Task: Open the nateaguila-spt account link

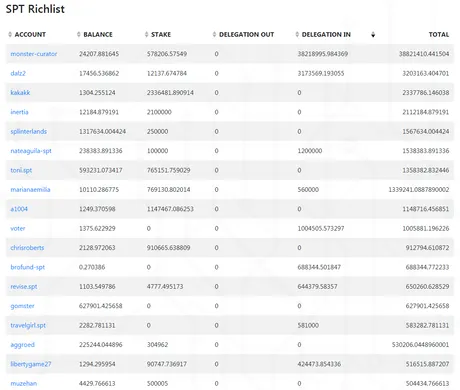Action: [x=31, y=151]
